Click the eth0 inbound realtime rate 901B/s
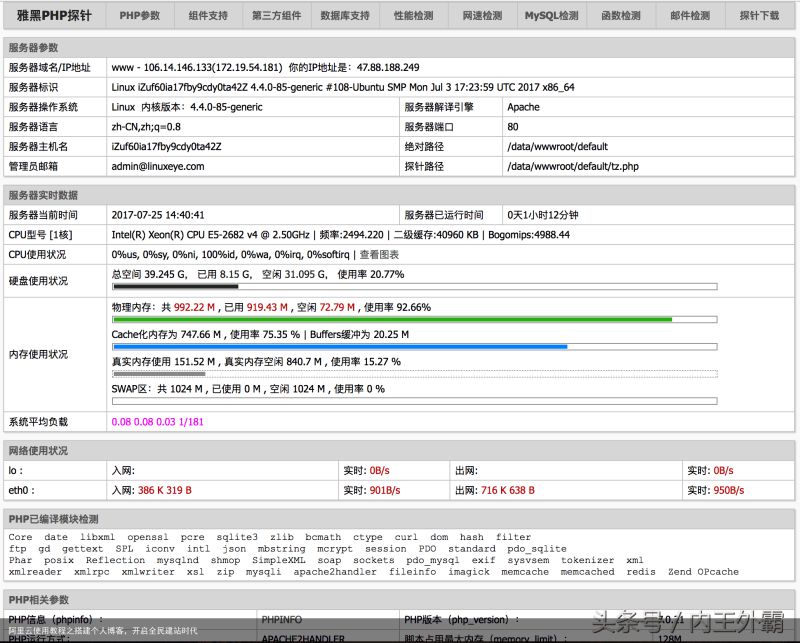Screen dimensions: 800x643 click(x=385, y=490)
